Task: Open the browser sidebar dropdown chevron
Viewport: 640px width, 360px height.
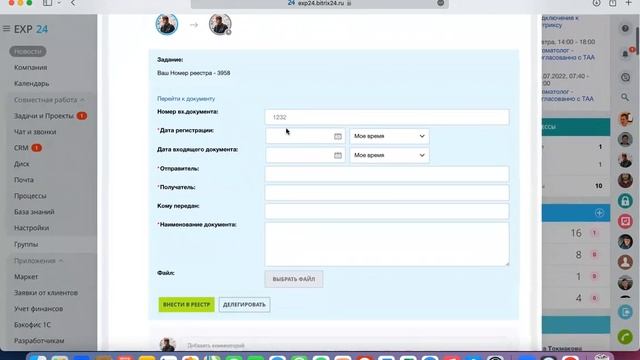Action: click(x=59, y=3)
